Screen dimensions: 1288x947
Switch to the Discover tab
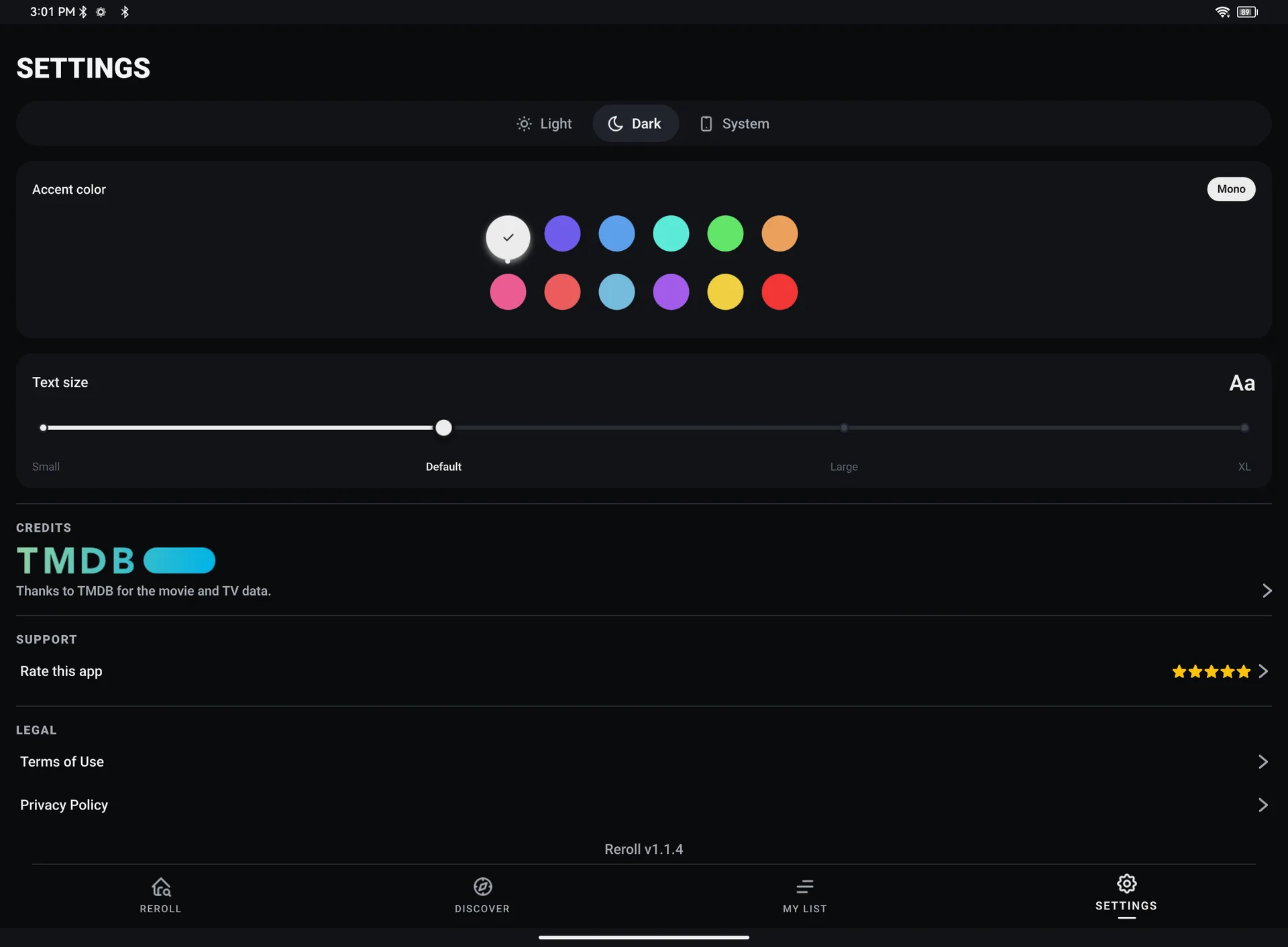[x=482, y=895]
